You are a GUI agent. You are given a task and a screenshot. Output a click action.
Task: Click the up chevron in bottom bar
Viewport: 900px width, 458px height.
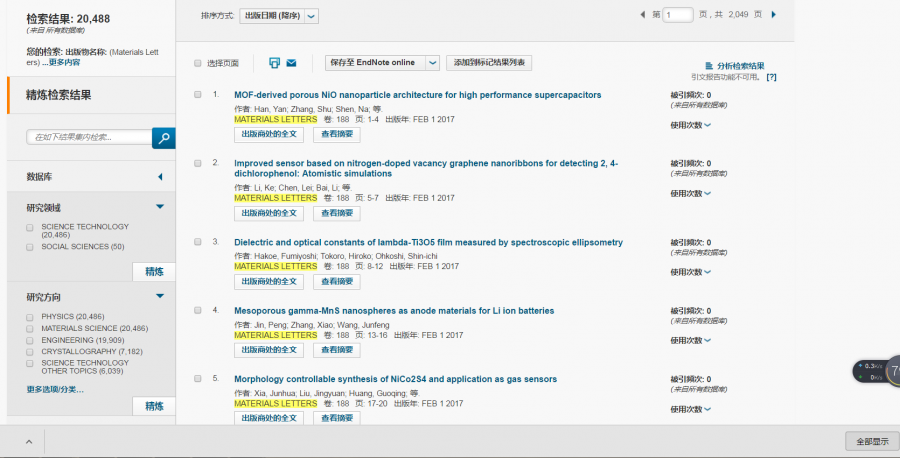(x=29, y=442)
